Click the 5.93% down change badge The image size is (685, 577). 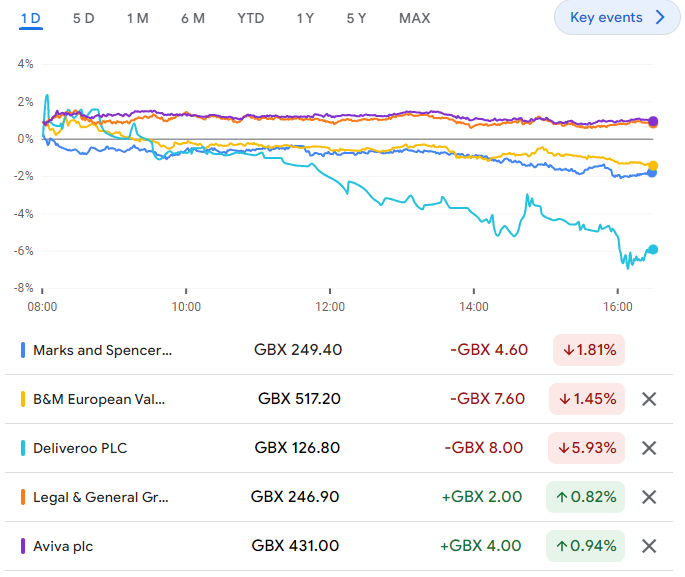coord(586,448)
